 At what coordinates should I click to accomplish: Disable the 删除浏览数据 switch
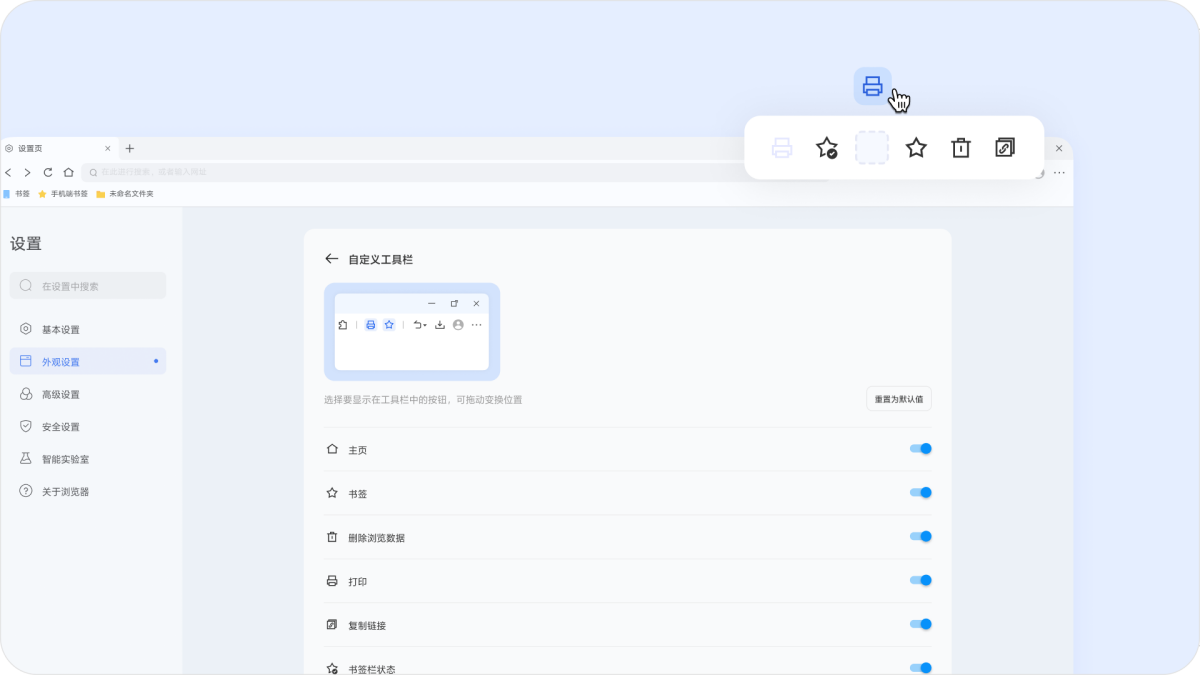click(920, 536)
